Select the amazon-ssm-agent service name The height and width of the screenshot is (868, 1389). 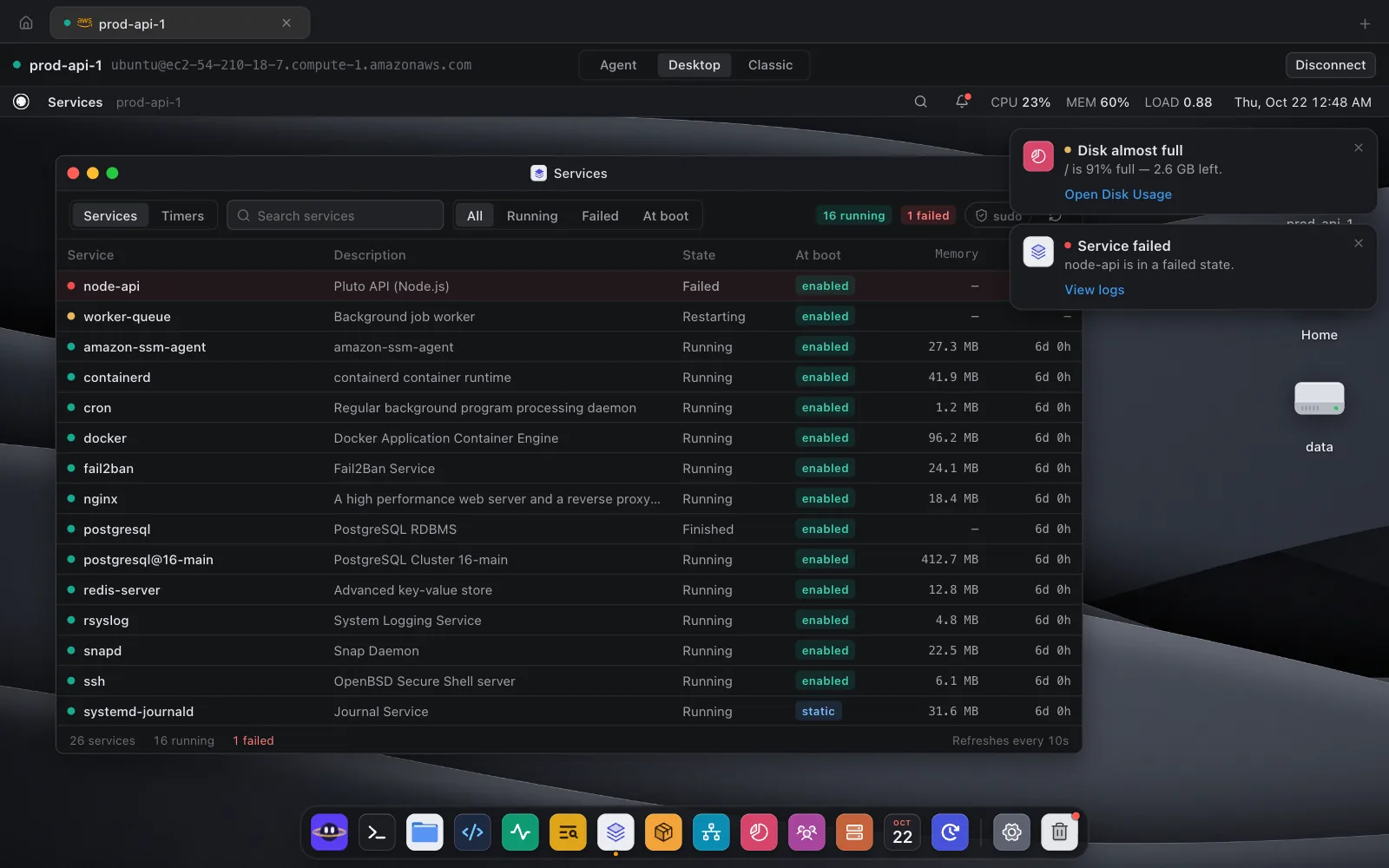point(144,347)
